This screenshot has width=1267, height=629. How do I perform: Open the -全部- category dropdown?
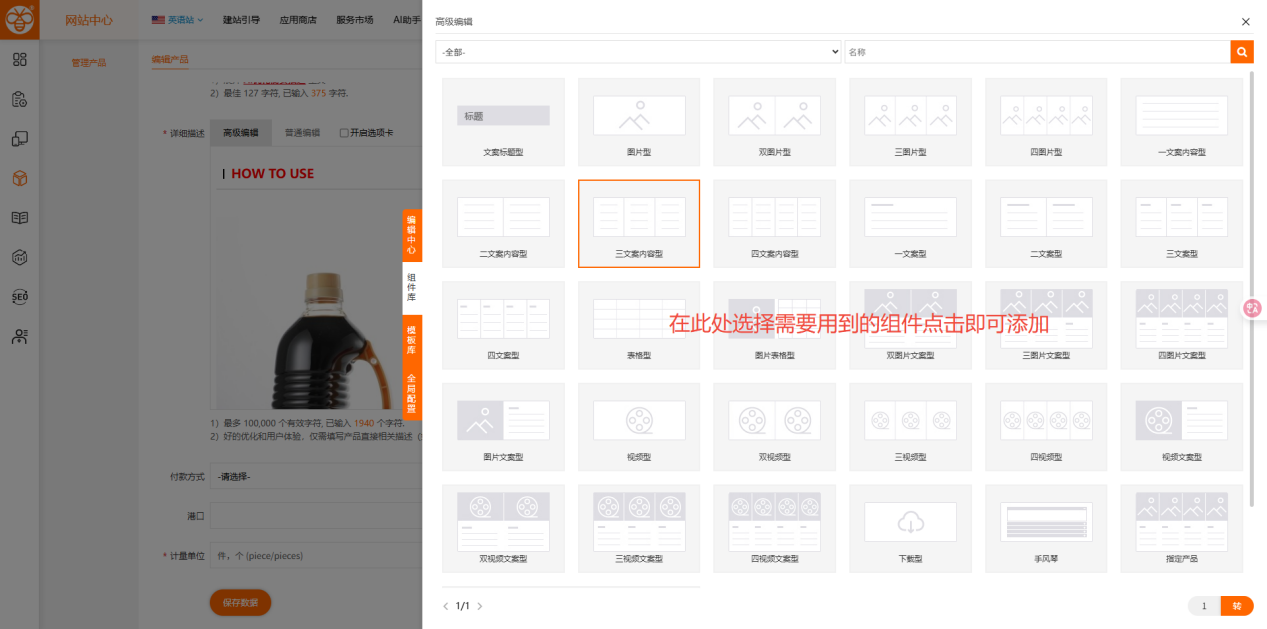click(638, 51)
